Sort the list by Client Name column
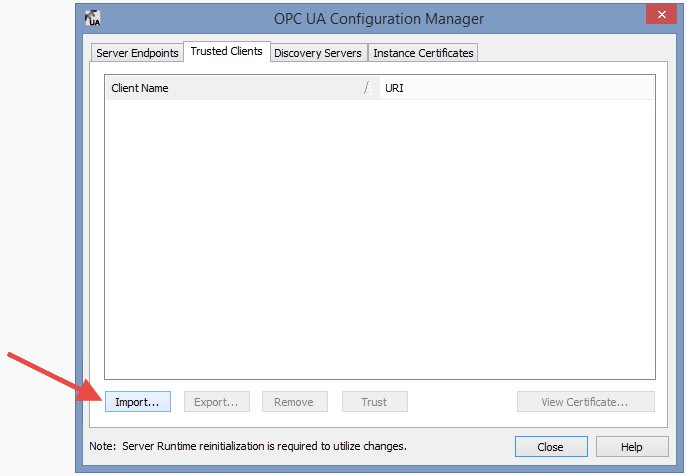Screen dimensions: 687x476 tap(242, 88)
